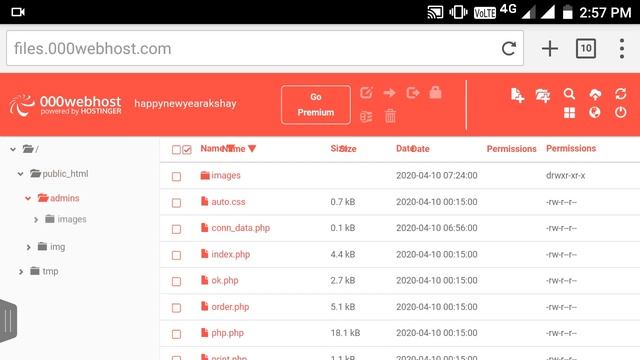This screenshot has width=640, height=360.
Task: Reload the page in browser address bar
Action: pos(509,49)
